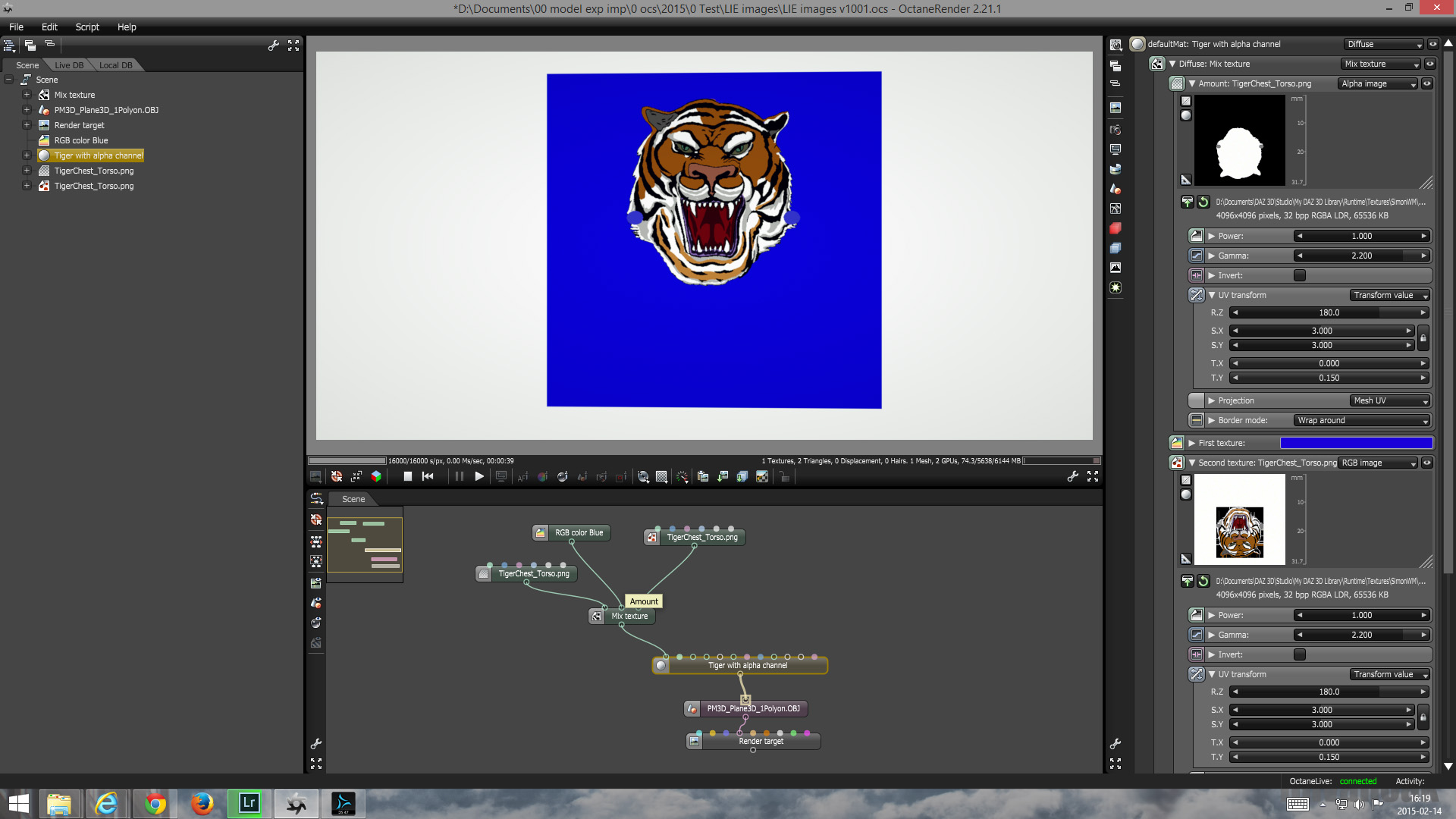
Task: Open Chrome from the taskbar
Action: tap(155, 803)
